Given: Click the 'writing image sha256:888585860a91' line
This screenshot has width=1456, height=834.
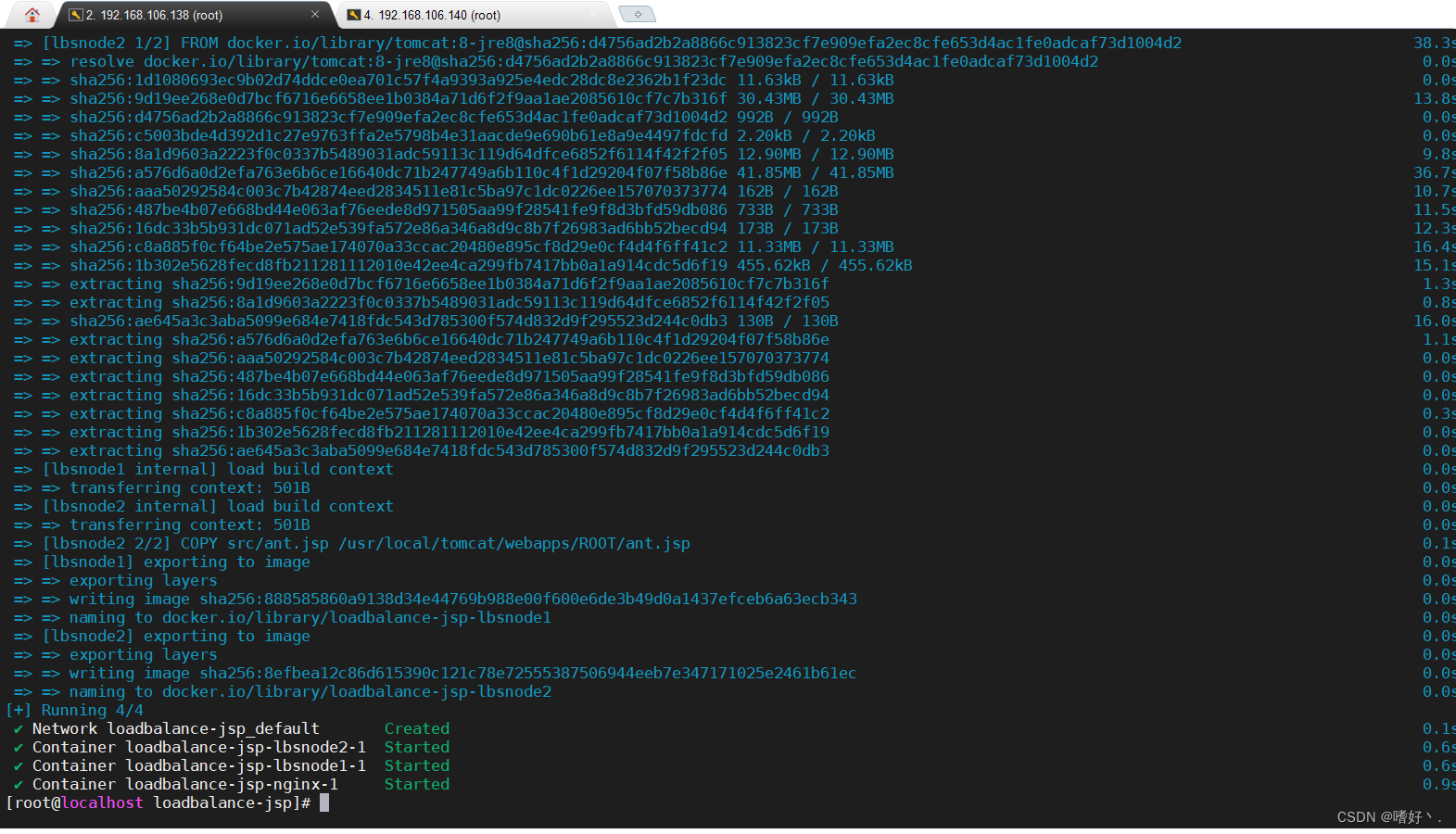Looking at the screenshot, I should point(436,599).
